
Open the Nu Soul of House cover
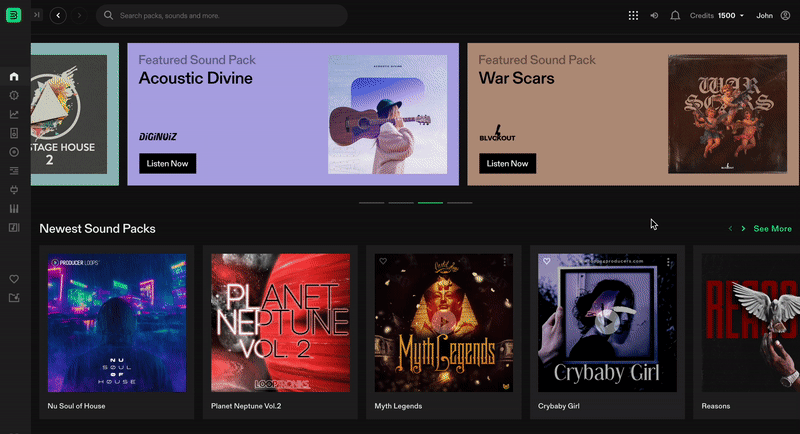point(117,323)
